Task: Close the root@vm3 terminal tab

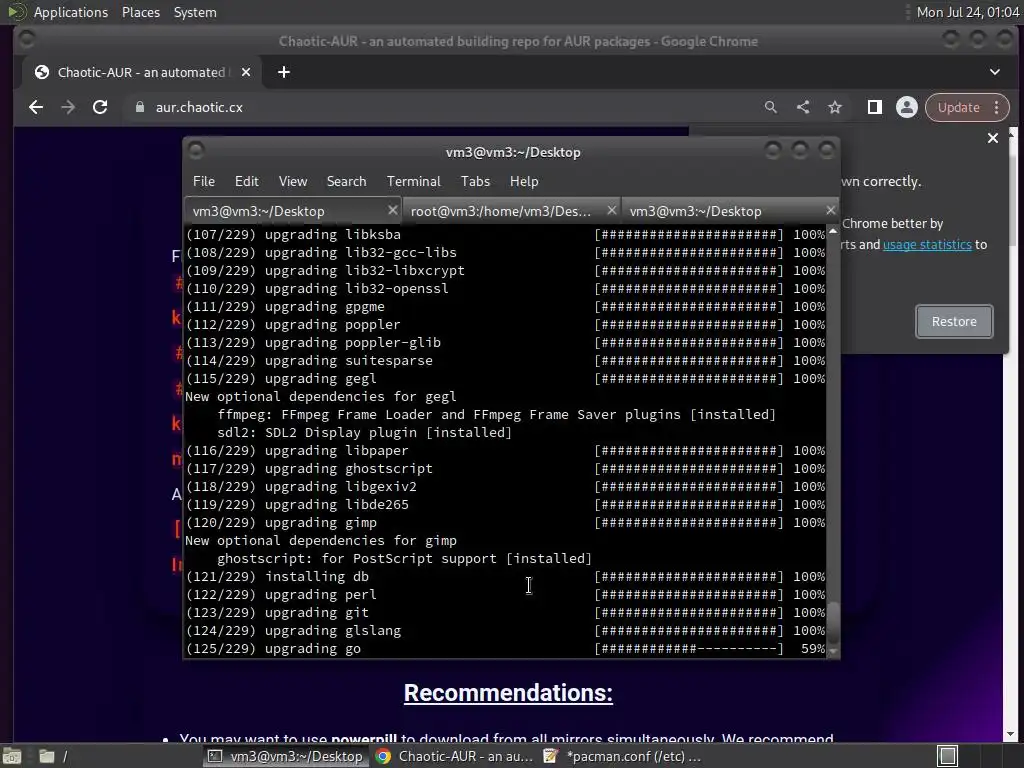Action: click(x=611, y=210)
